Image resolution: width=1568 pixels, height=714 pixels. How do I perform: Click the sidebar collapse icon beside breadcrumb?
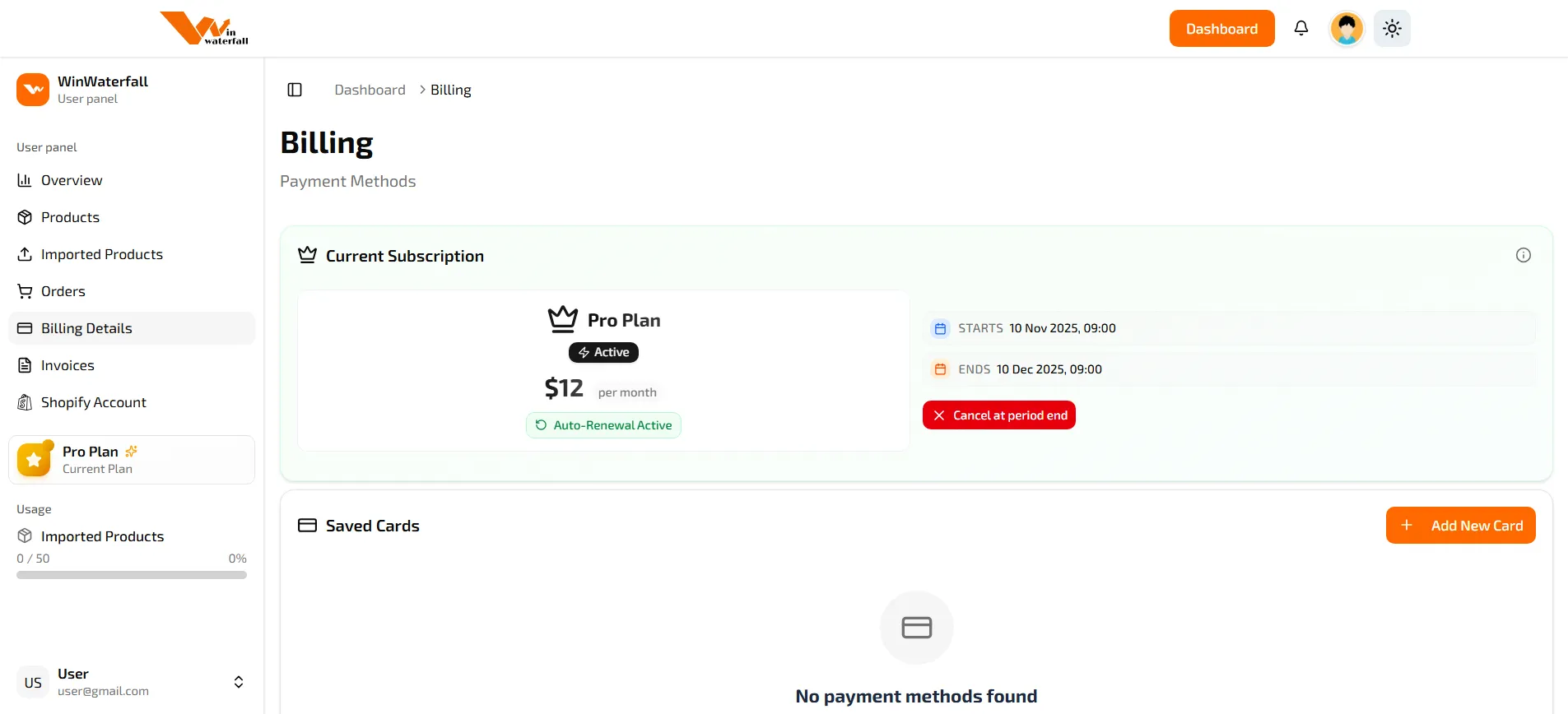294,90
